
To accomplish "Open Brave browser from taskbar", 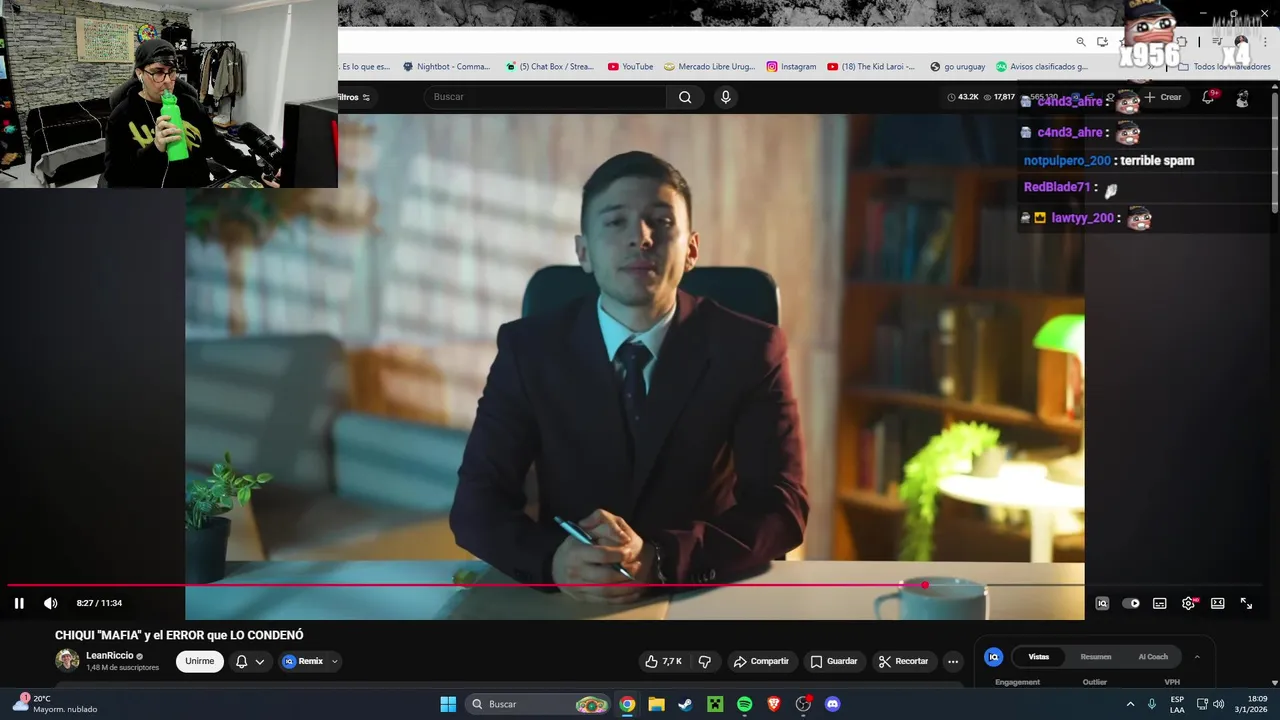I will [773, 704].
